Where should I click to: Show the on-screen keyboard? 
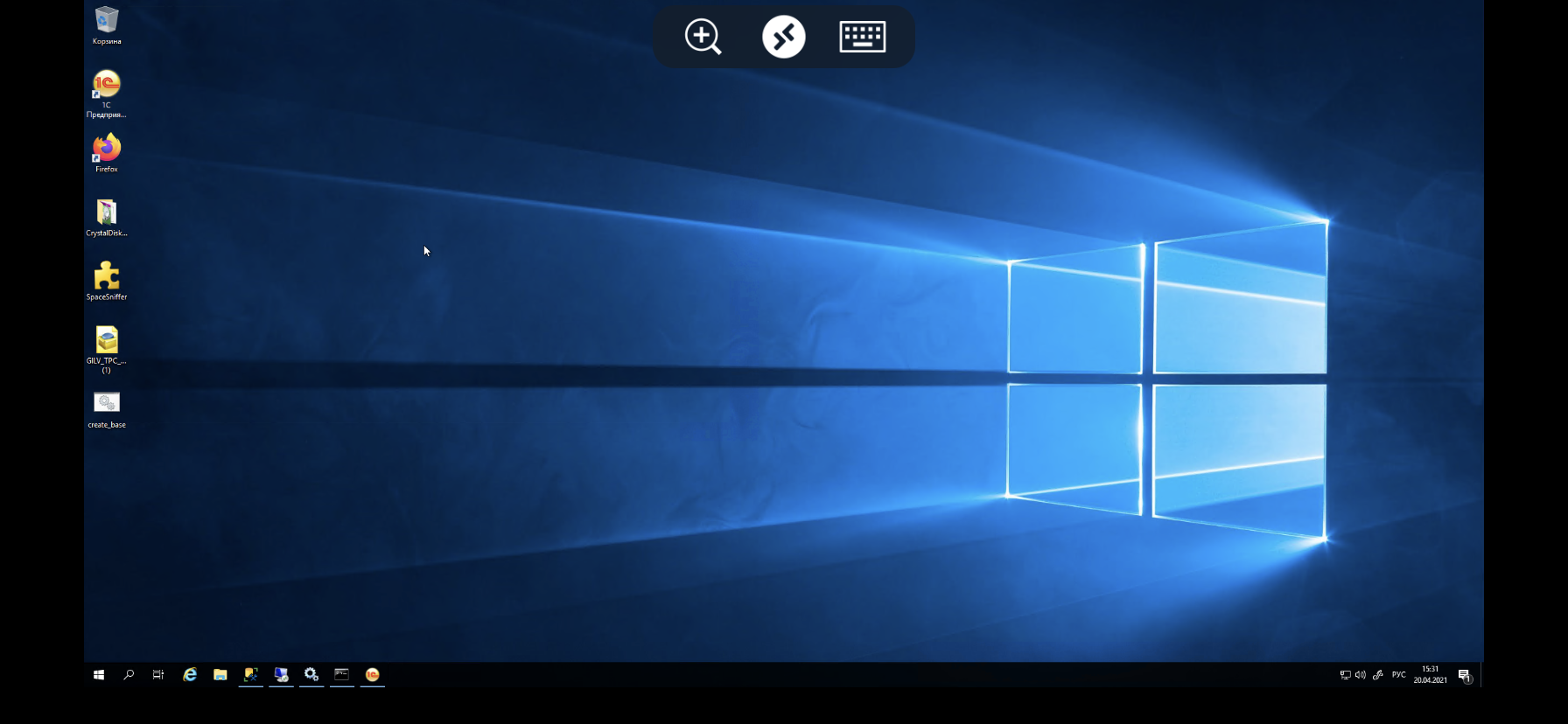click(x=862, y=37)
